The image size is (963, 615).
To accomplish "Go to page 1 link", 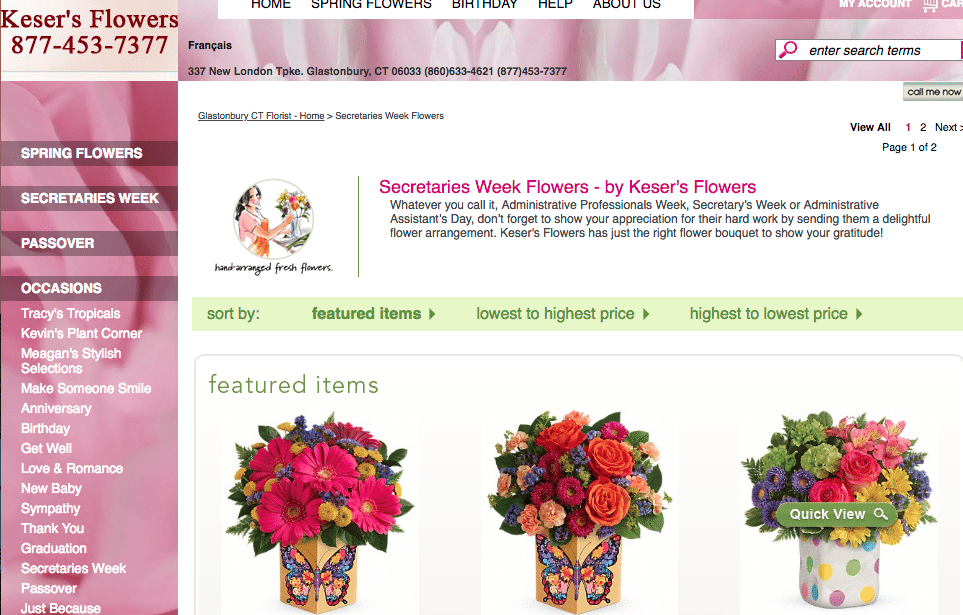I will coord(908,127).
